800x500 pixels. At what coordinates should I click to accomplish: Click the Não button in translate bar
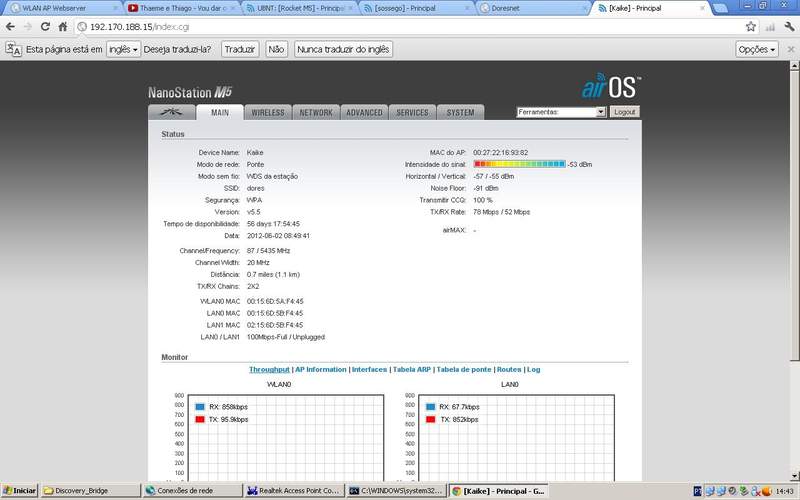276,49
